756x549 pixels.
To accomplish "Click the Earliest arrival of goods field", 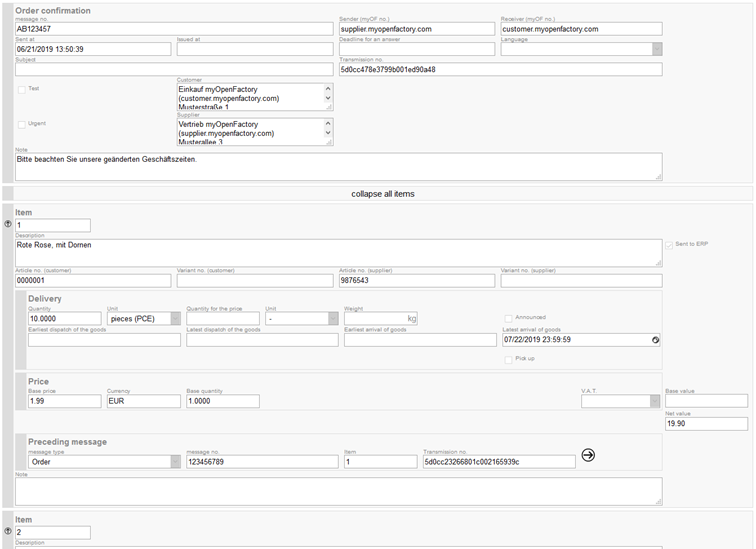I will [x=420, y=340].
